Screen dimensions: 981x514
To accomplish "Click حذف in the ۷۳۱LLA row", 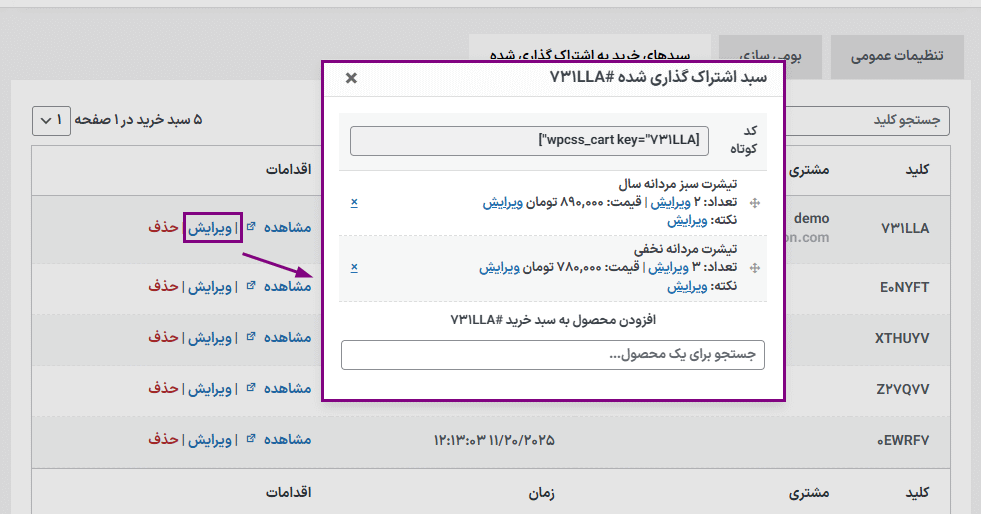I will coord(163,227).
